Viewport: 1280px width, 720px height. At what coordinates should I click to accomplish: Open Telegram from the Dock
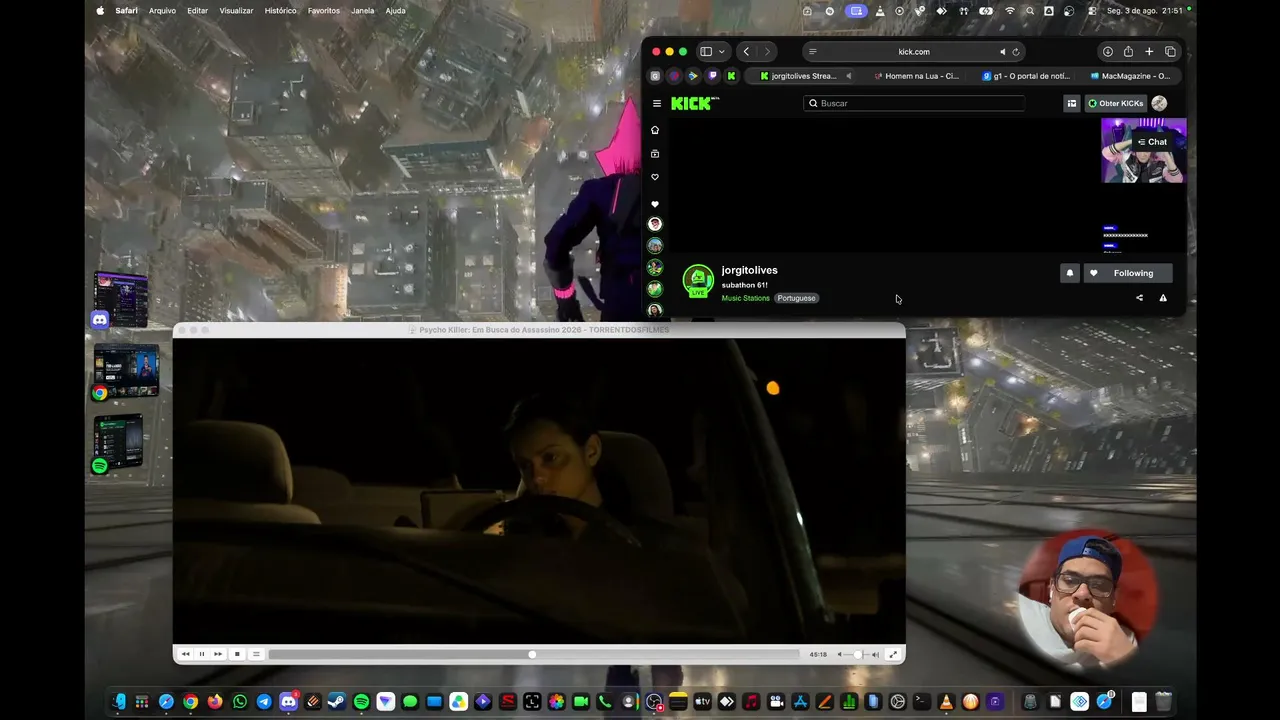click(x=264, y=702)
